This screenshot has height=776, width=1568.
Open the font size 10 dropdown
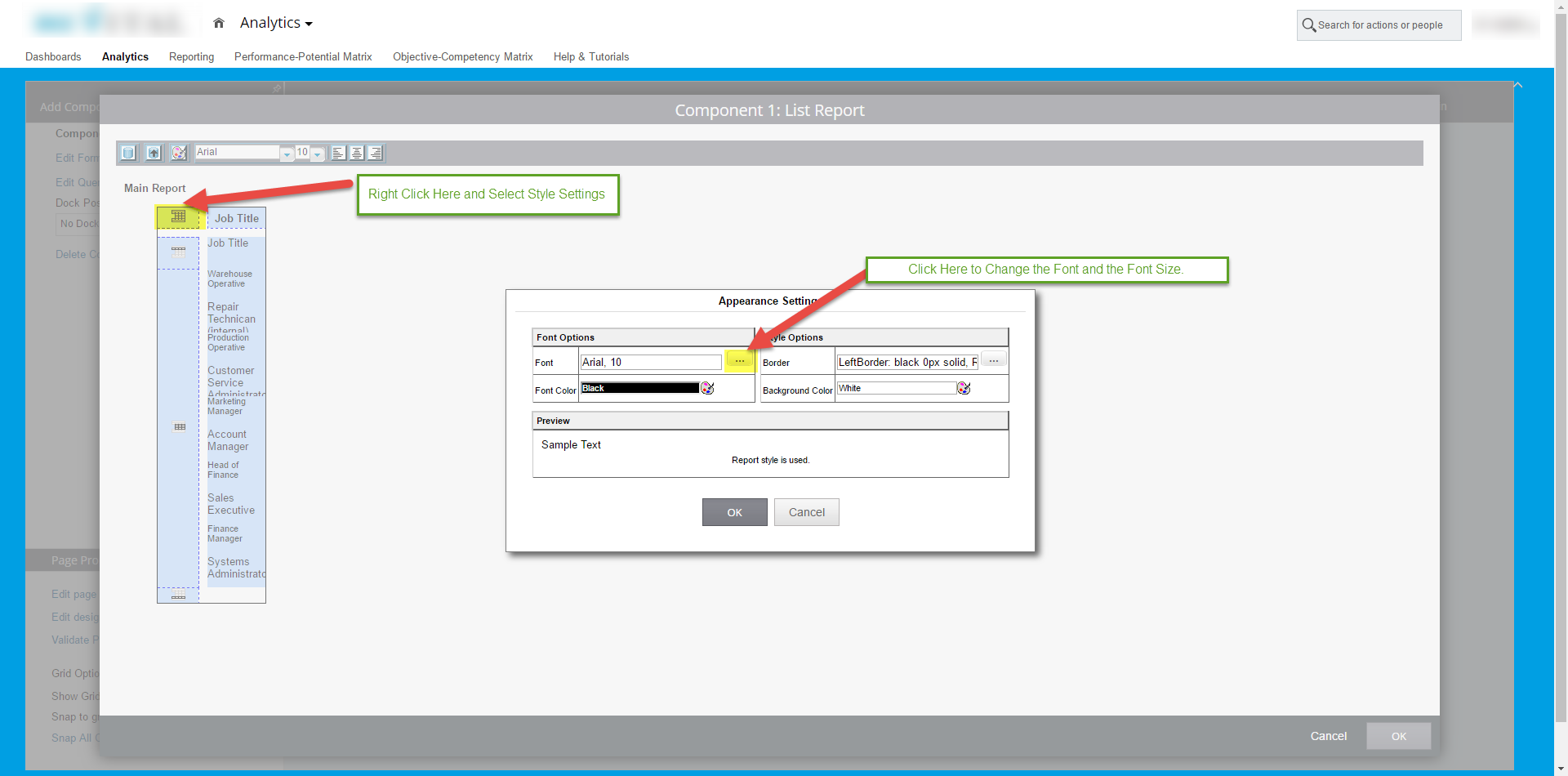318,153
